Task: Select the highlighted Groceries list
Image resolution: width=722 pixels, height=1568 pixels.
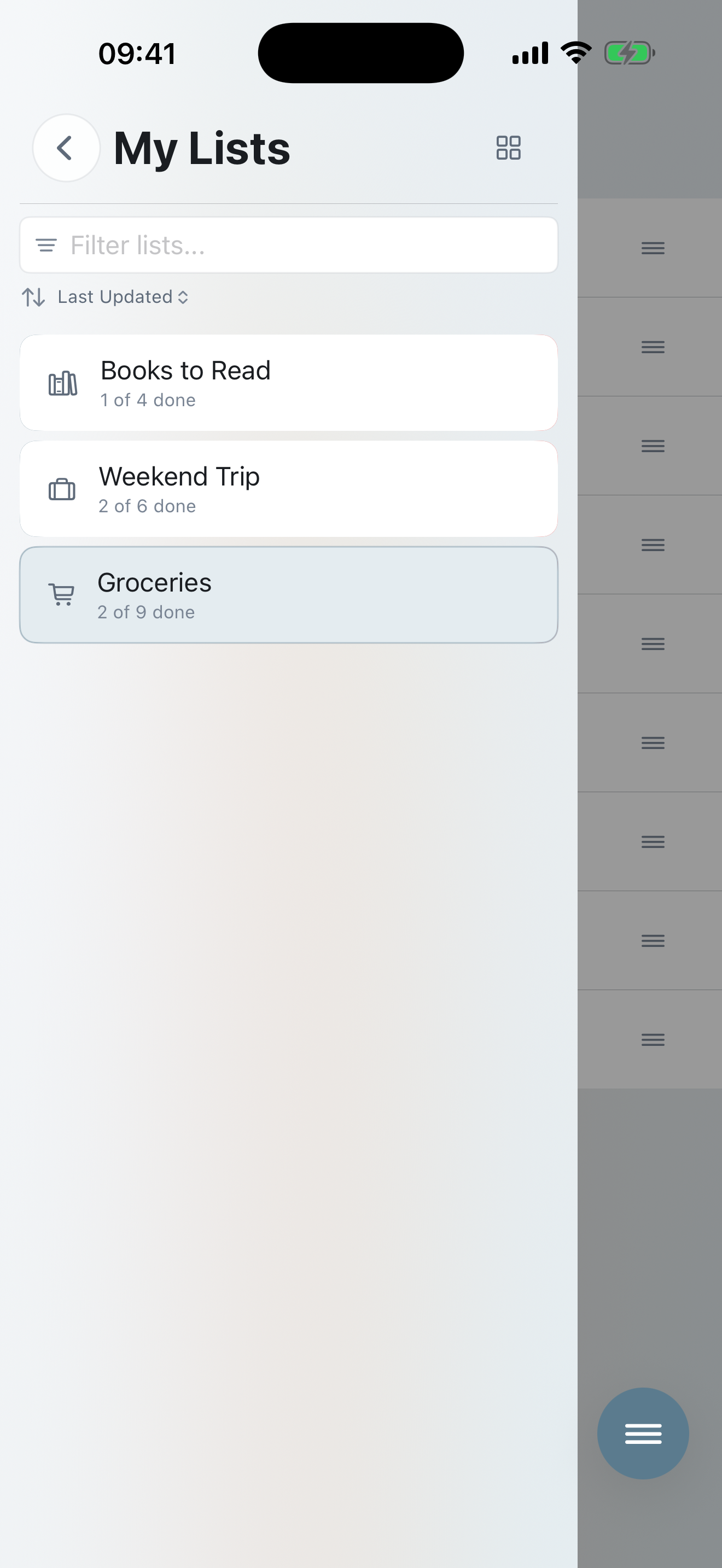Action: click(289, 594)
